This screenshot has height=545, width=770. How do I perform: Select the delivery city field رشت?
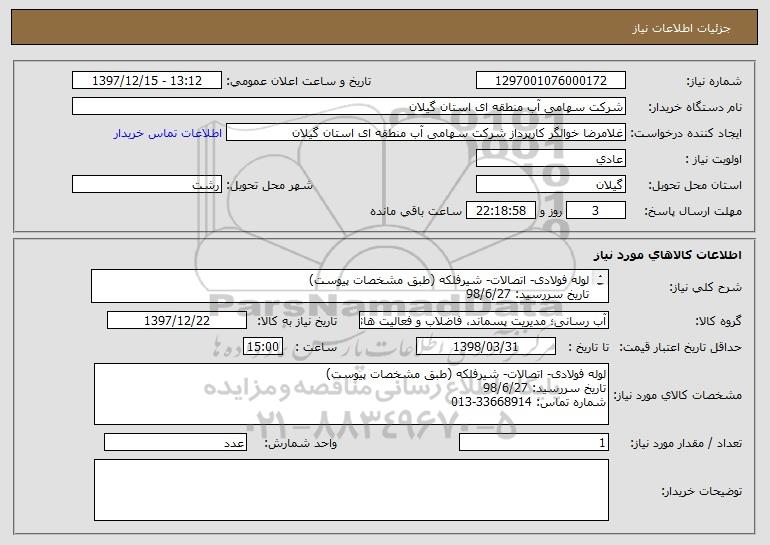[147, 185]
